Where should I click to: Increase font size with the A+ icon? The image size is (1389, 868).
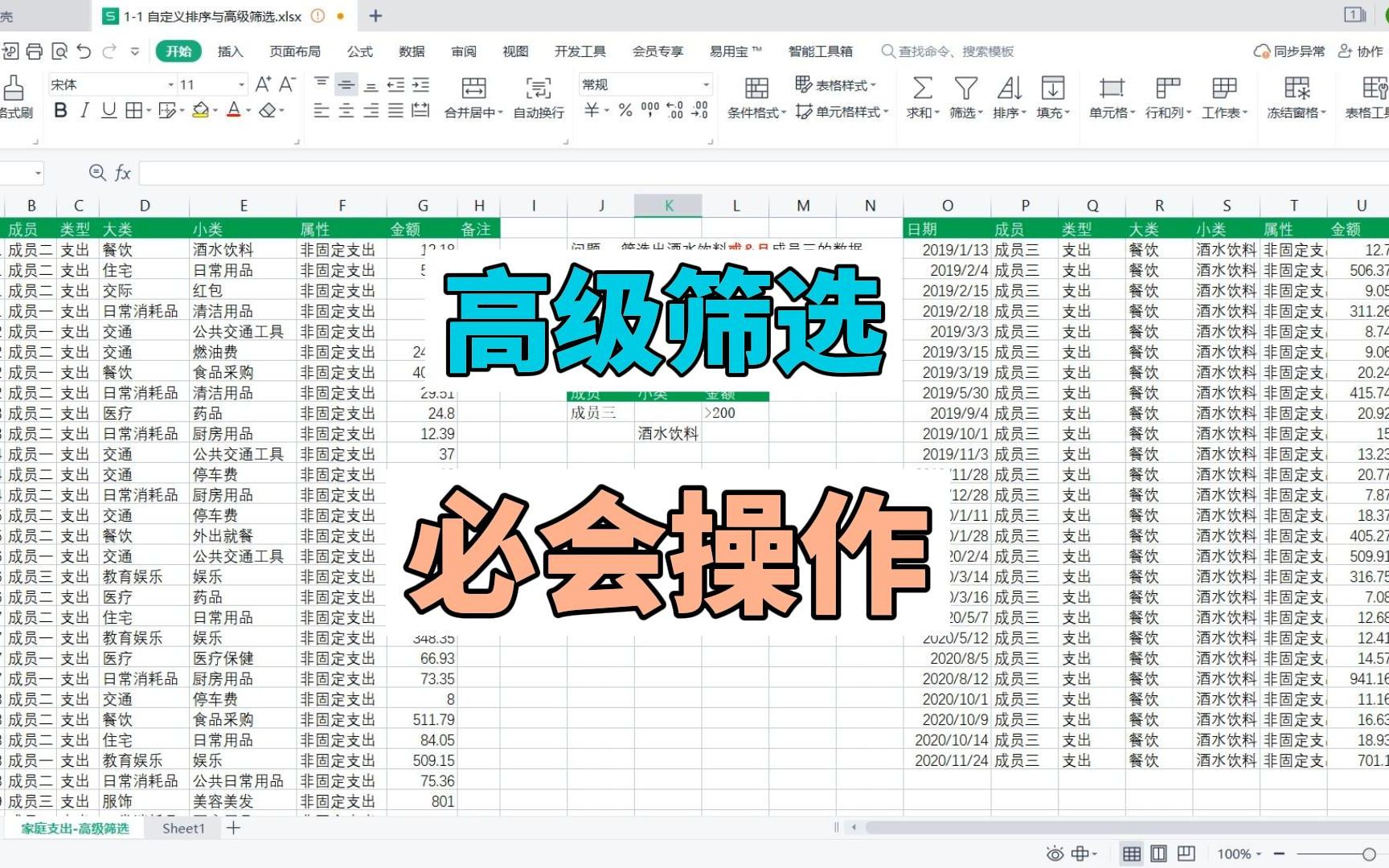tap(263, 84)
